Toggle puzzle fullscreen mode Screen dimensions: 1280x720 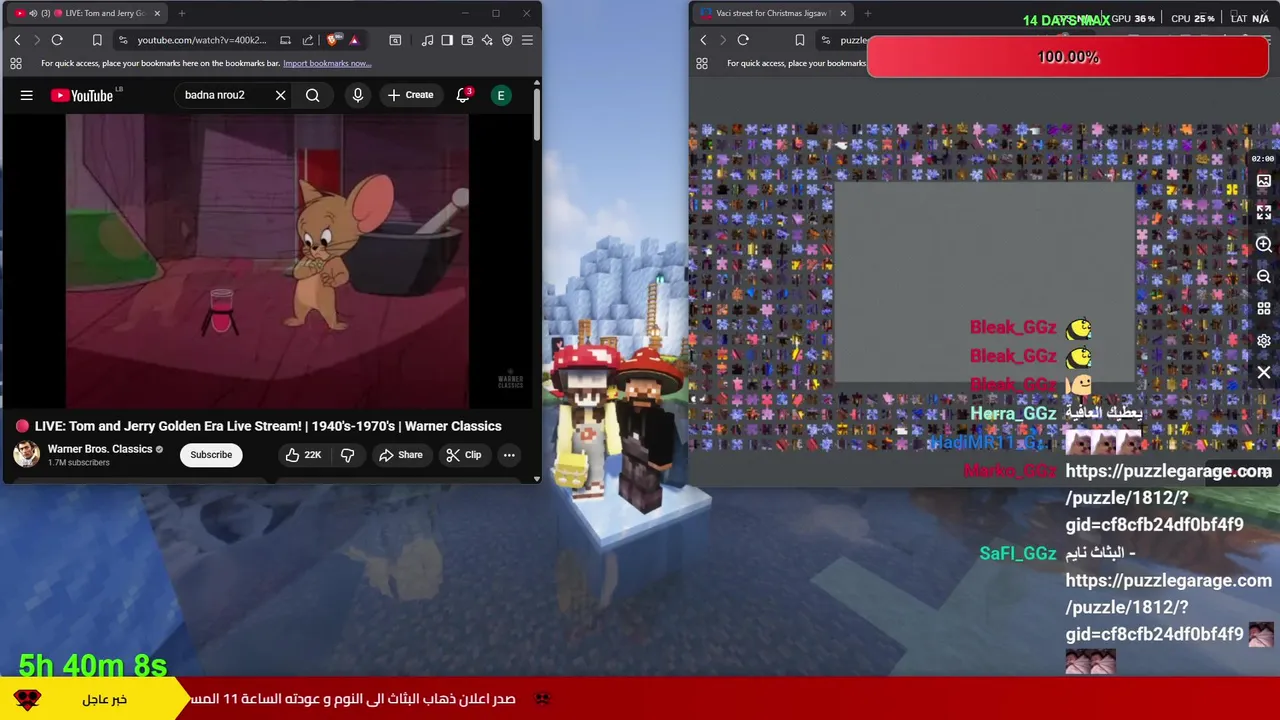1264,213
